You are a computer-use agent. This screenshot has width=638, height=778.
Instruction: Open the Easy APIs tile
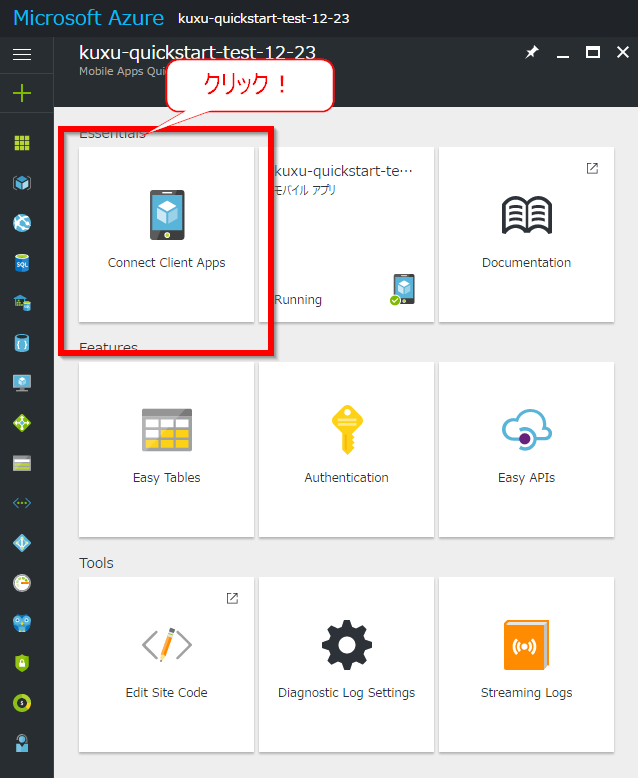coord(526,450)
